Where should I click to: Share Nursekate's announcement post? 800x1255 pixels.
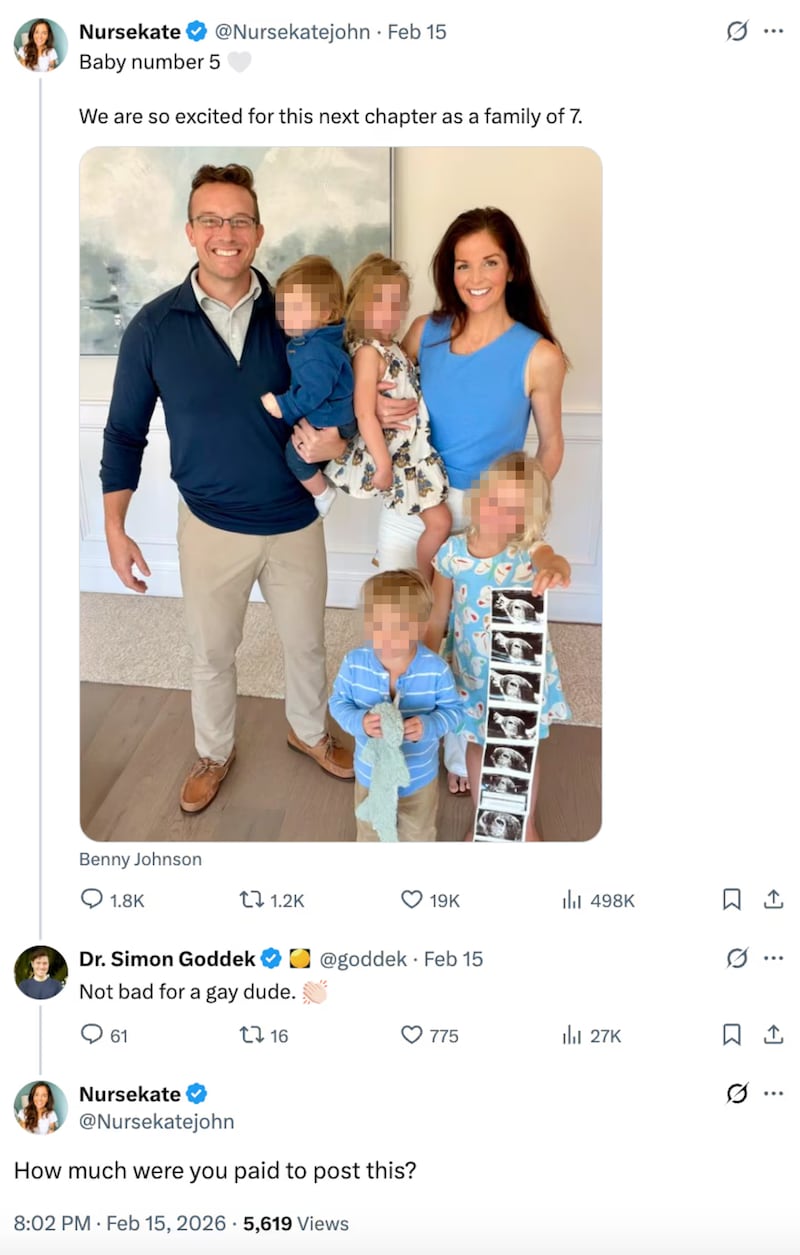(x=773, y=900)
